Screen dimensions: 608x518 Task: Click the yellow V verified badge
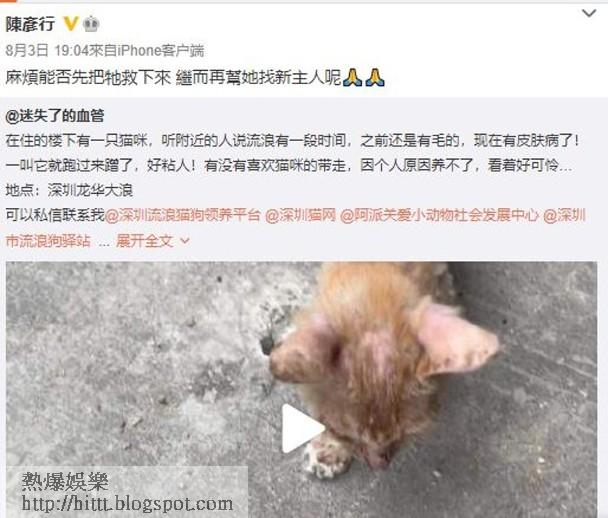[x=71, y=24]
